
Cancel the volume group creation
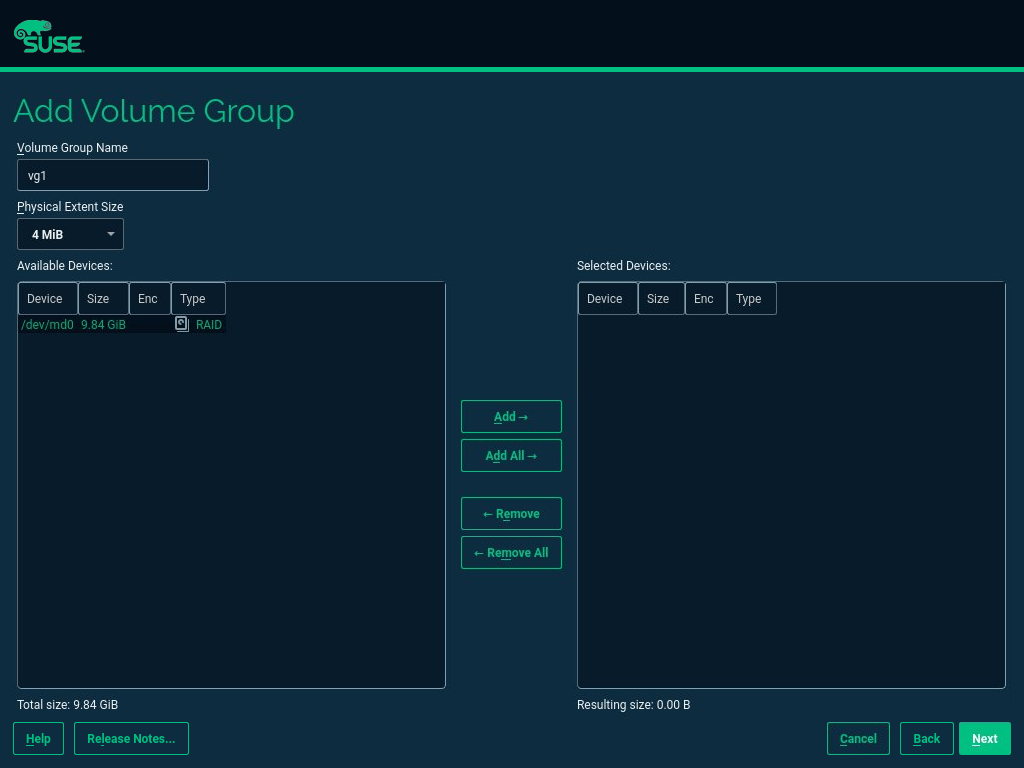point(858,739)
